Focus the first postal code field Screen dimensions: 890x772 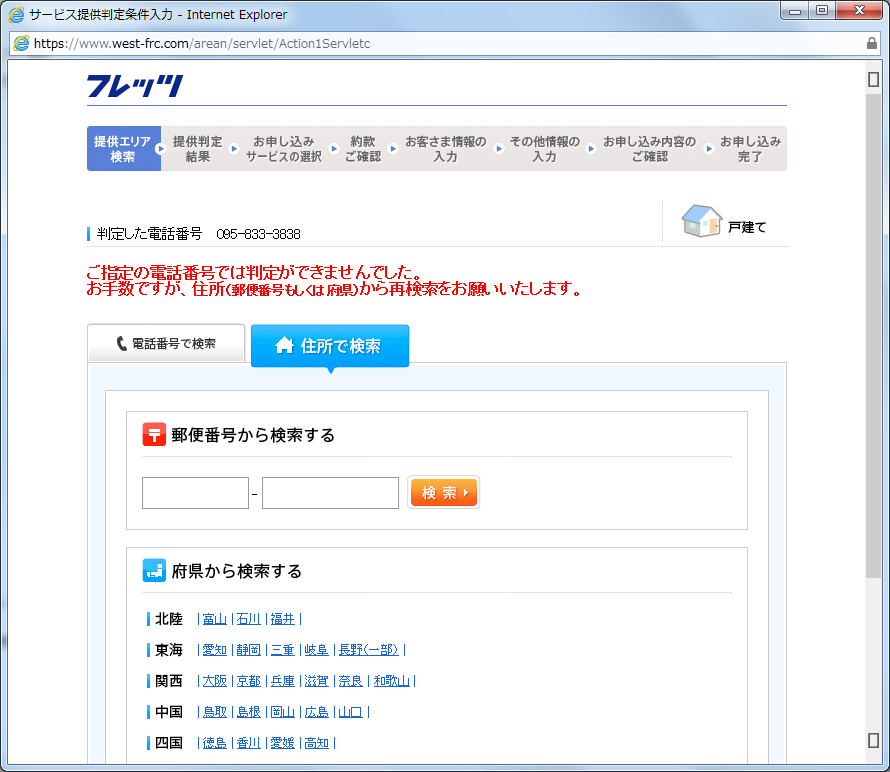pyautogui.click(x=195, y=493)
